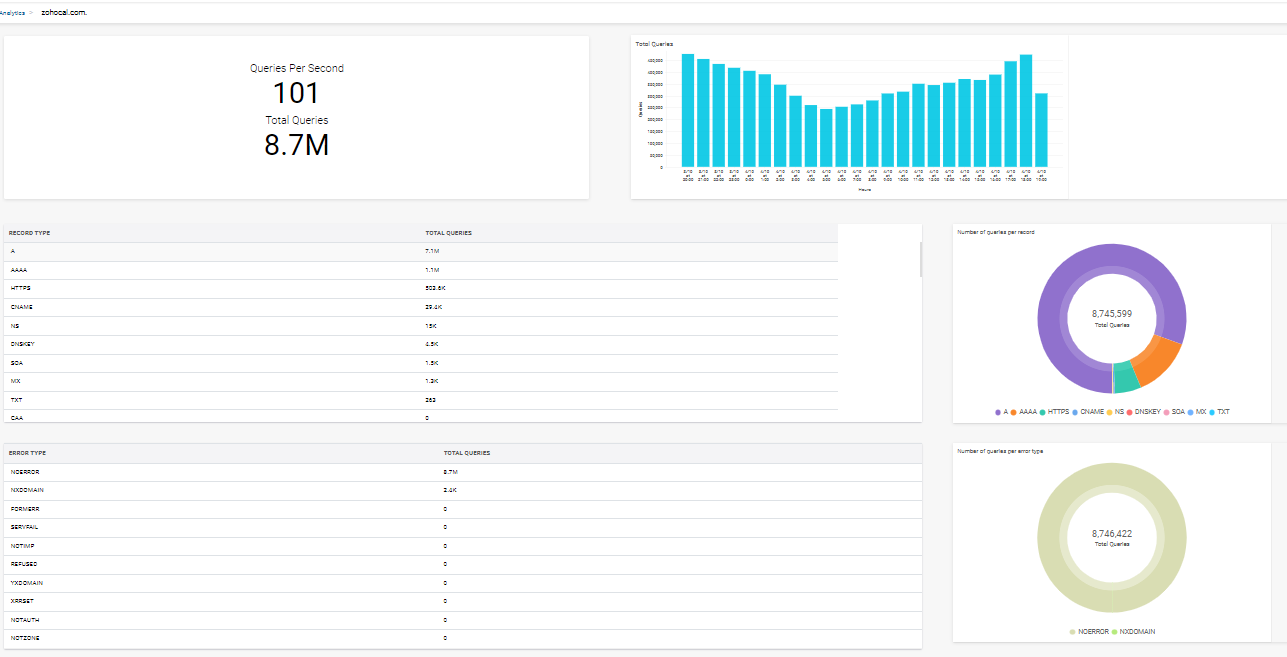Toggle NOERROR in error type legend
The height and width of the screenshot is (657, 1287).
pos(1073,632)
